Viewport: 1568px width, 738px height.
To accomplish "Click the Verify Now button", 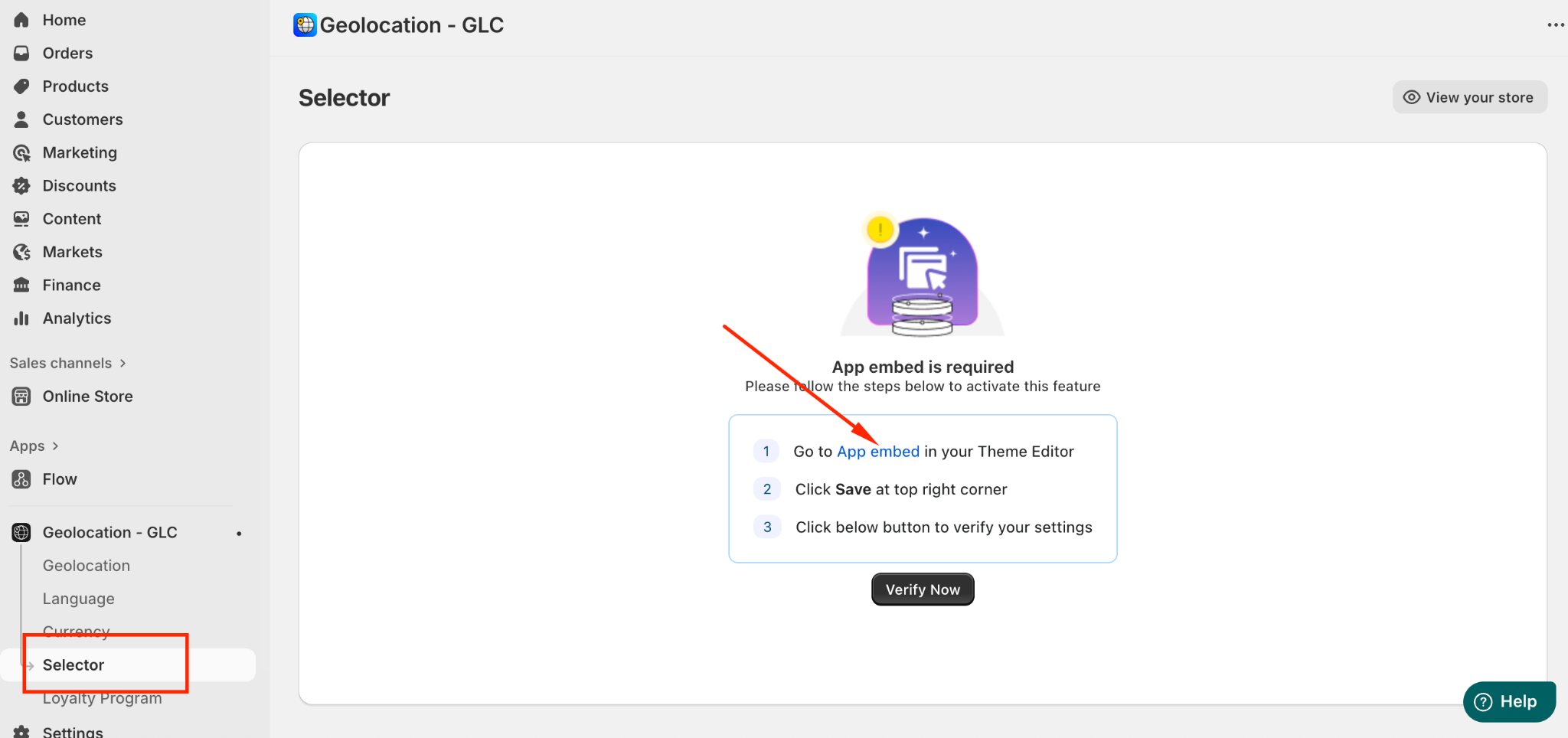I will coord(923,589).
